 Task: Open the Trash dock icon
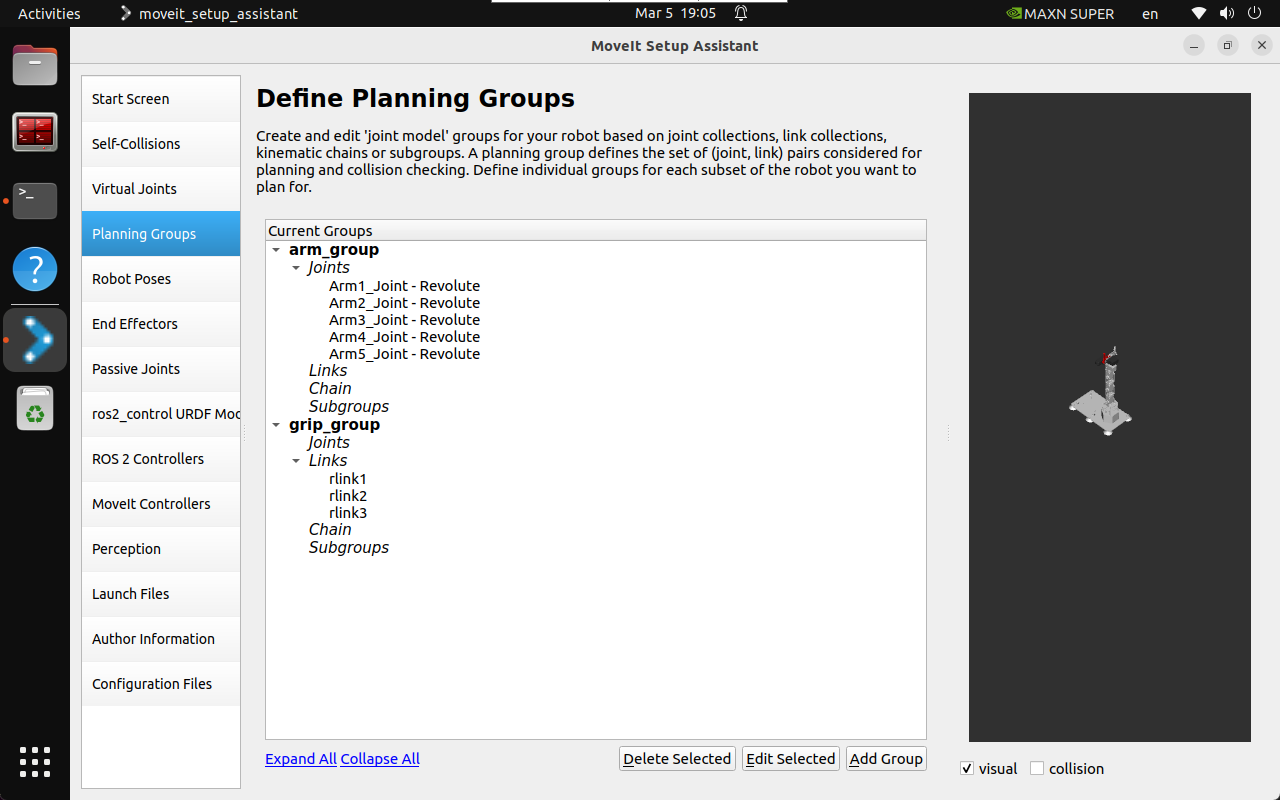35,408
